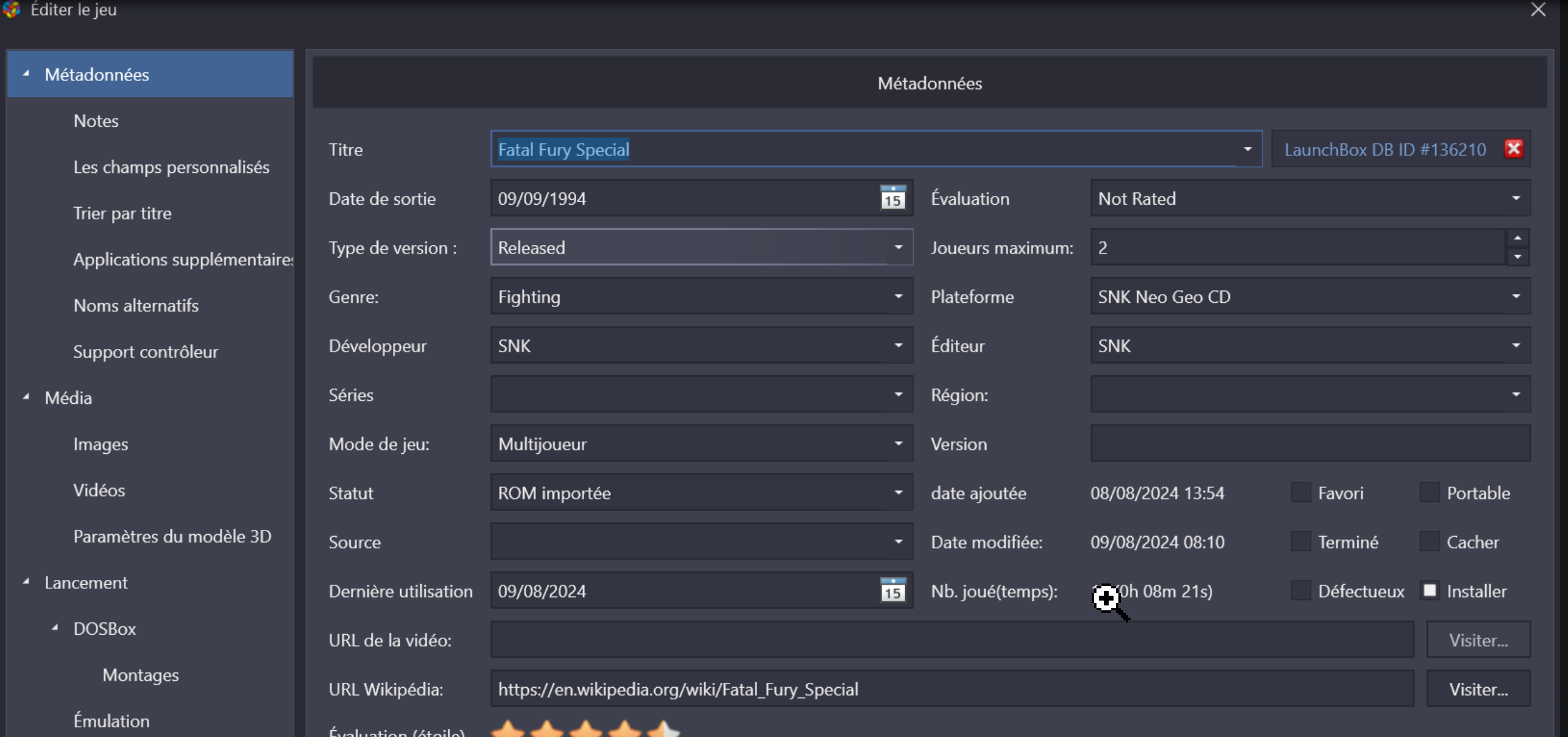Check the Cacher checkbox
Image resolution: width=1568 pixels, height=737 pixels.
click(x=1429, y=541)
